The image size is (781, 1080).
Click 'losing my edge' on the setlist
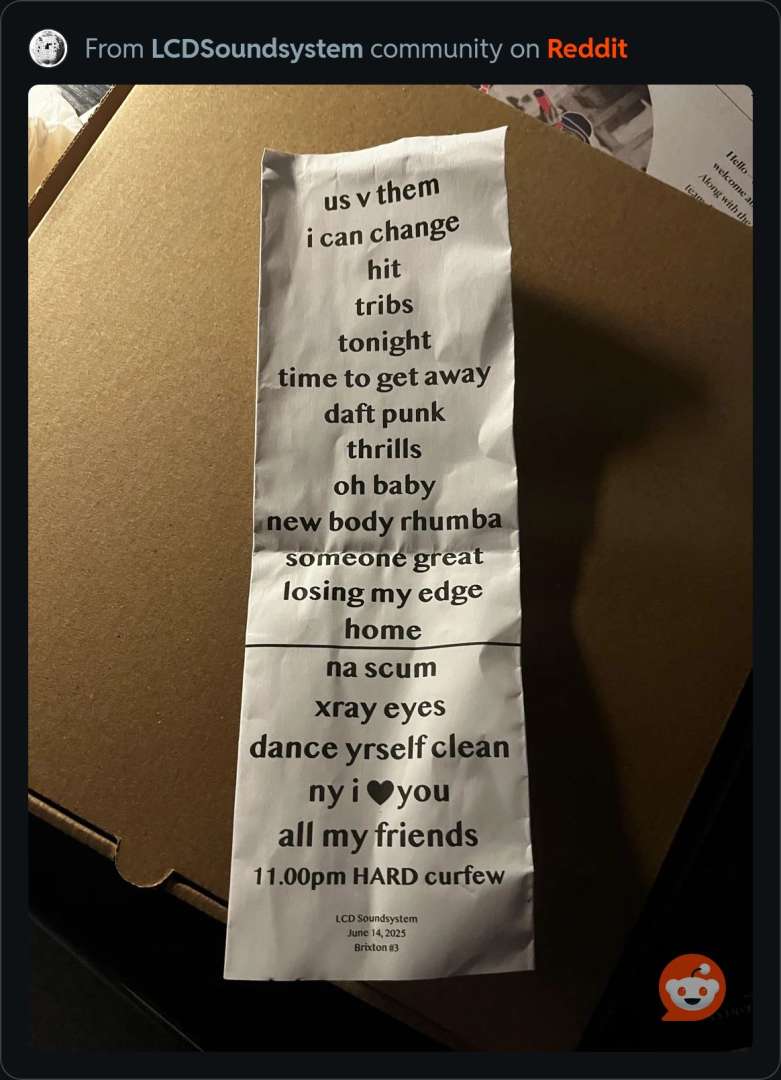pyautogui.click(x=382, y=593)
